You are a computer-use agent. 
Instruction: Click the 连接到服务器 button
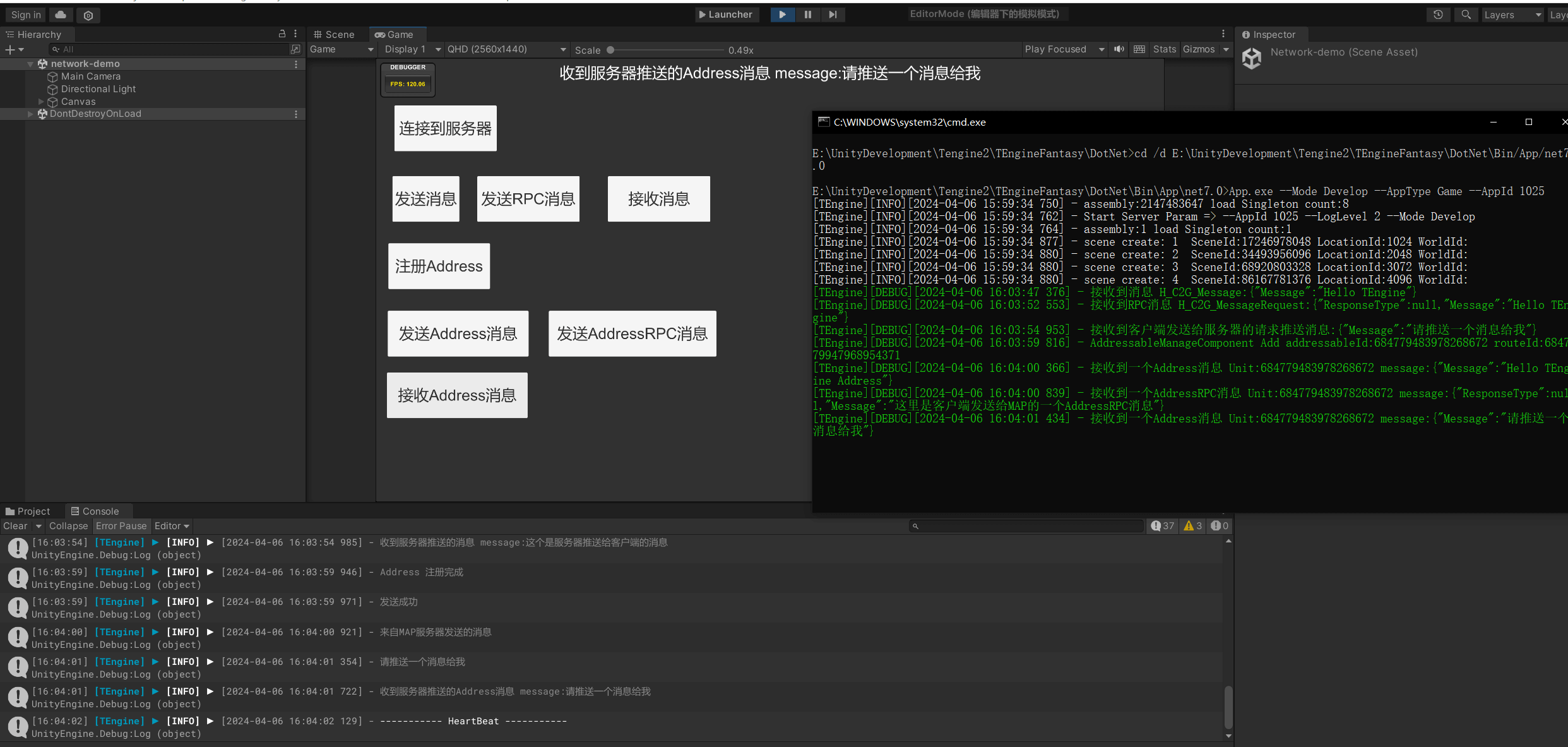(446, 128)
